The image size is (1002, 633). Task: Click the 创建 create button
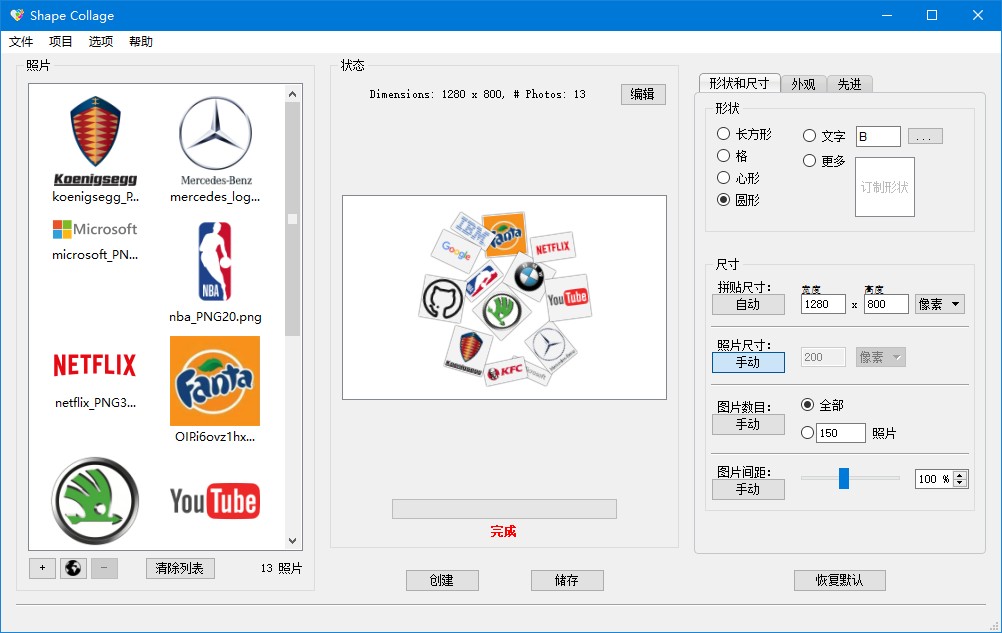point(442,580)
